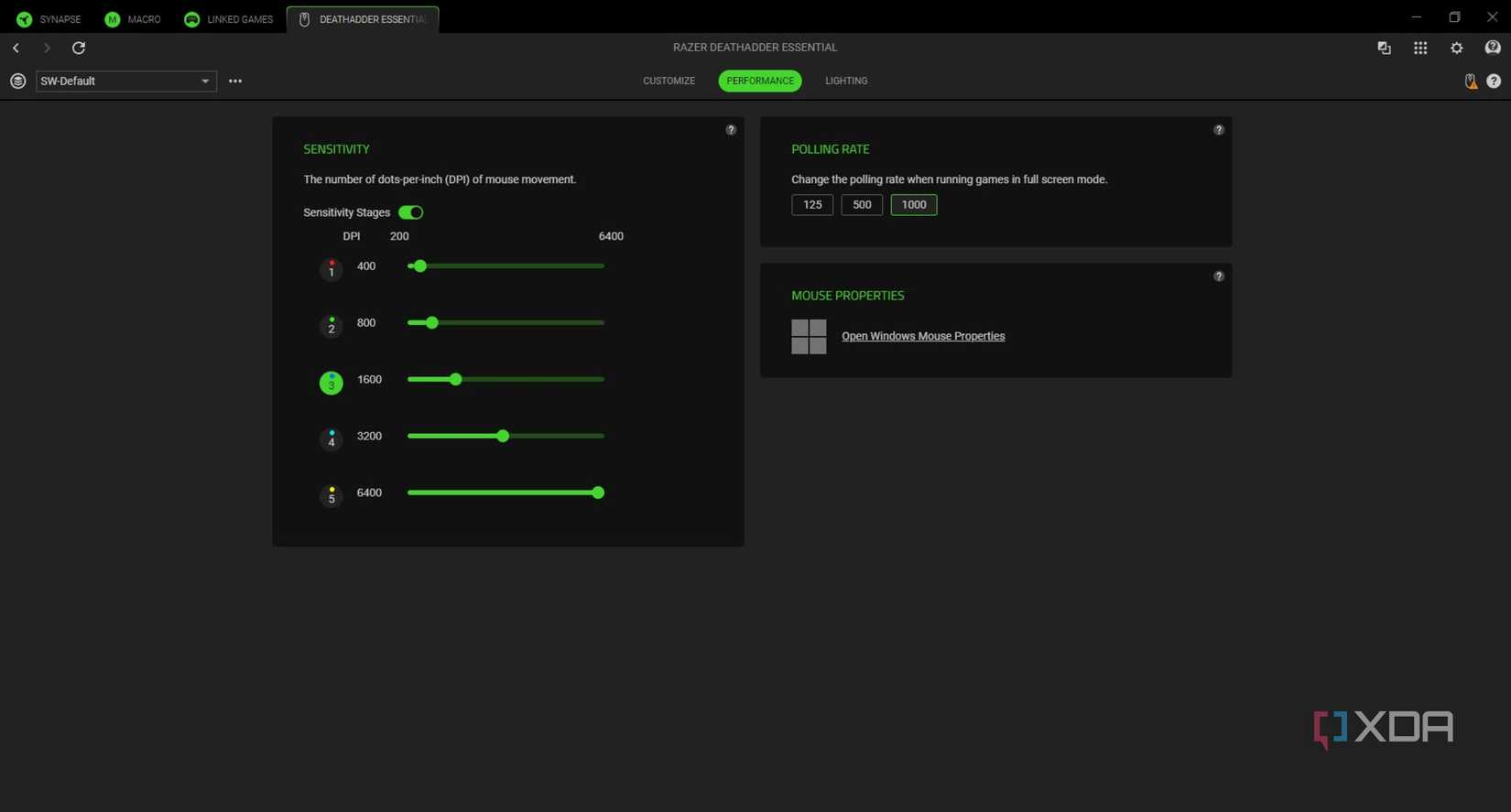Click the 400 DPI value for stage 1
The width and height of the screenshot is (1511, 812).
pyautogui.click(x=366, y=266)
